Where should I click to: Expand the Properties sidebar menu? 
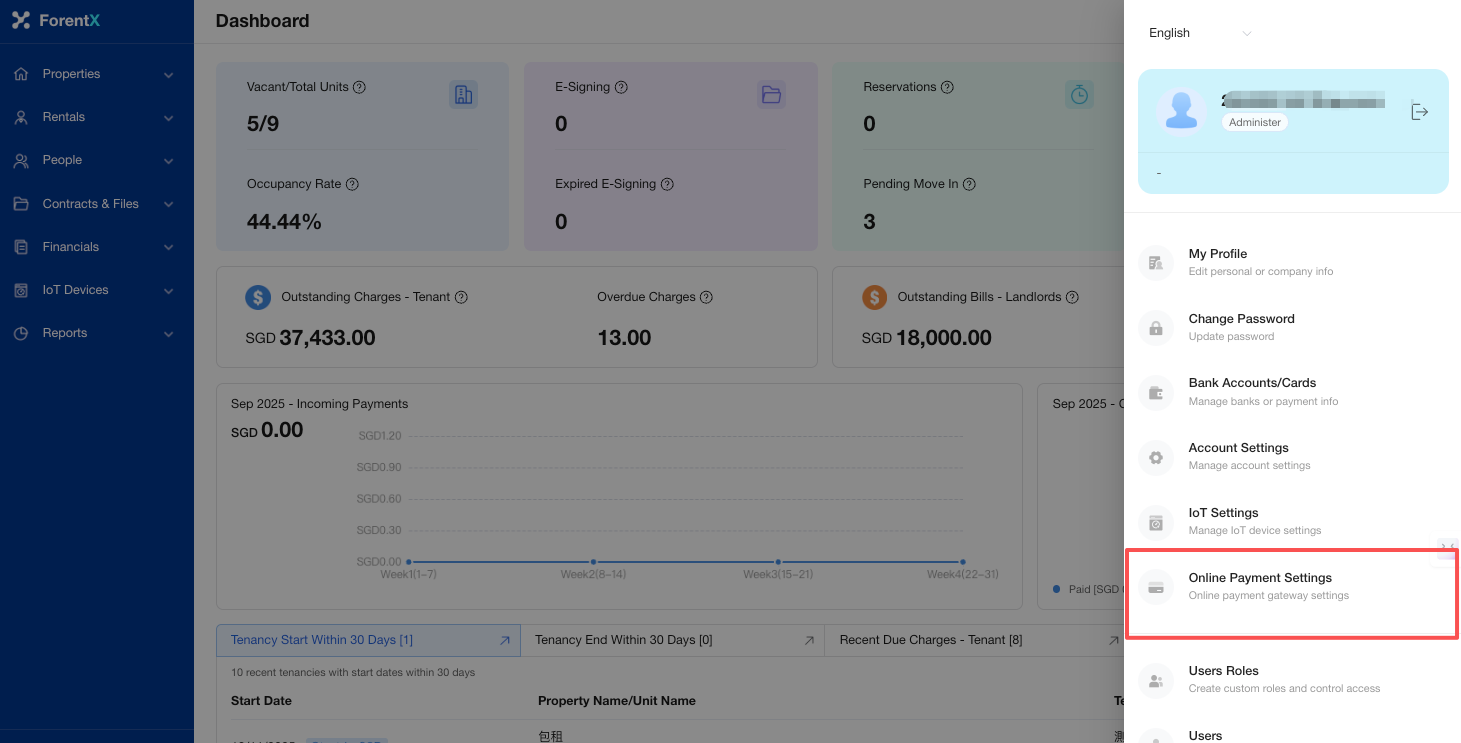(96, 74)
